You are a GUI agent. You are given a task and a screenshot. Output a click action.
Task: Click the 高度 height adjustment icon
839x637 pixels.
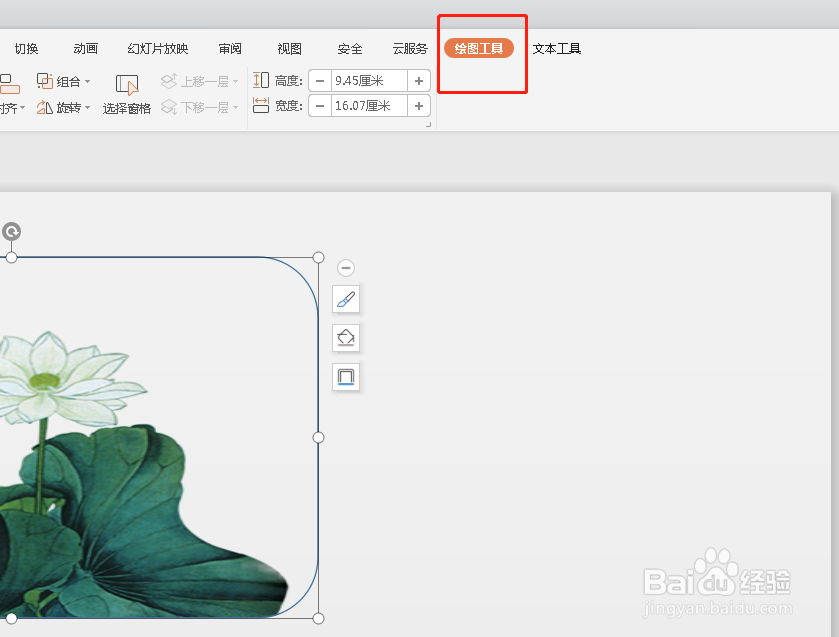tap(263, 81)
